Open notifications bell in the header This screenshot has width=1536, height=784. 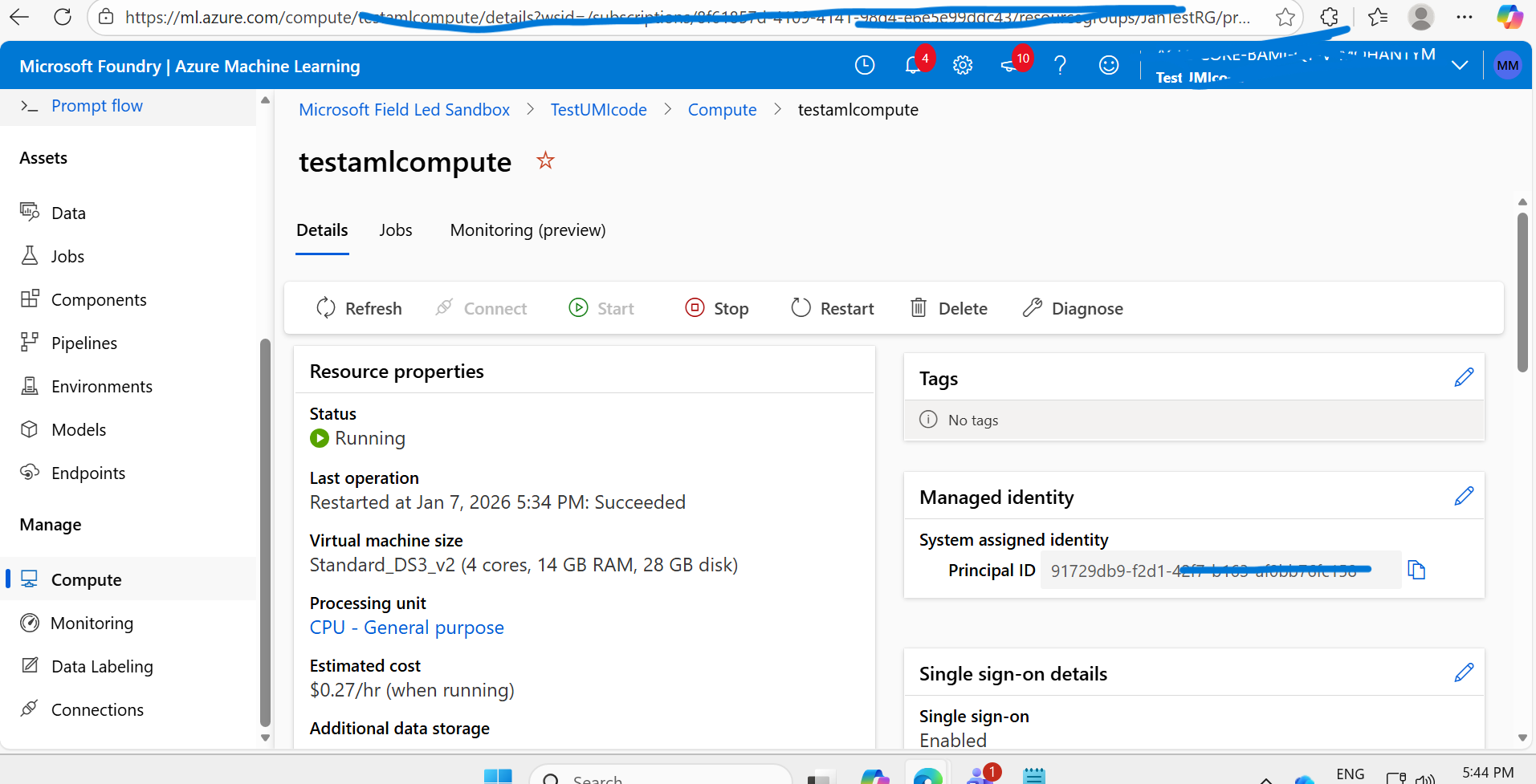pos(913,66)
